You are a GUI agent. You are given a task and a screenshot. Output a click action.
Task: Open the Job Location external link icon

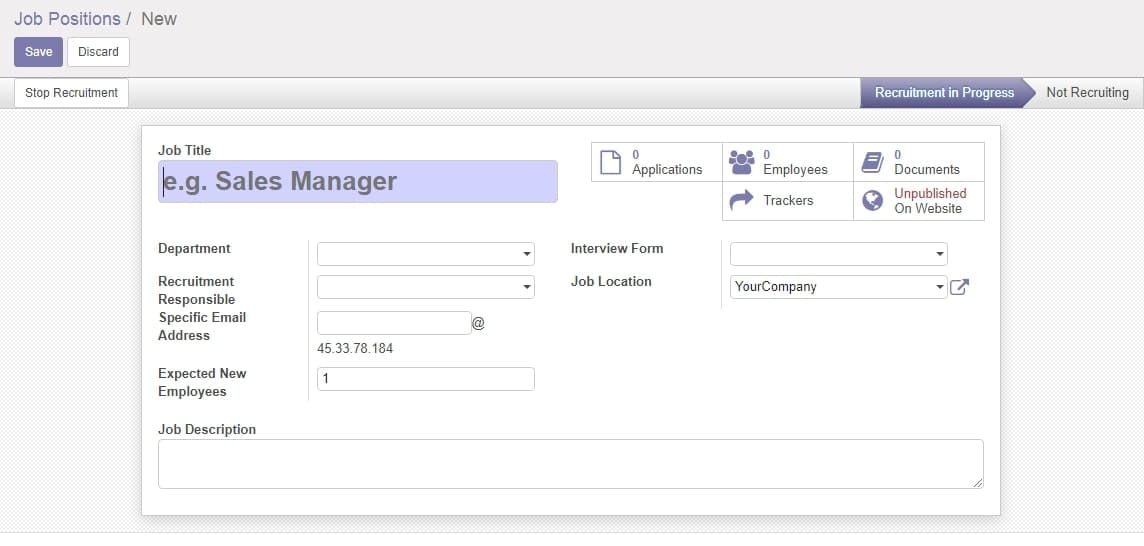[x=959, y=287]
